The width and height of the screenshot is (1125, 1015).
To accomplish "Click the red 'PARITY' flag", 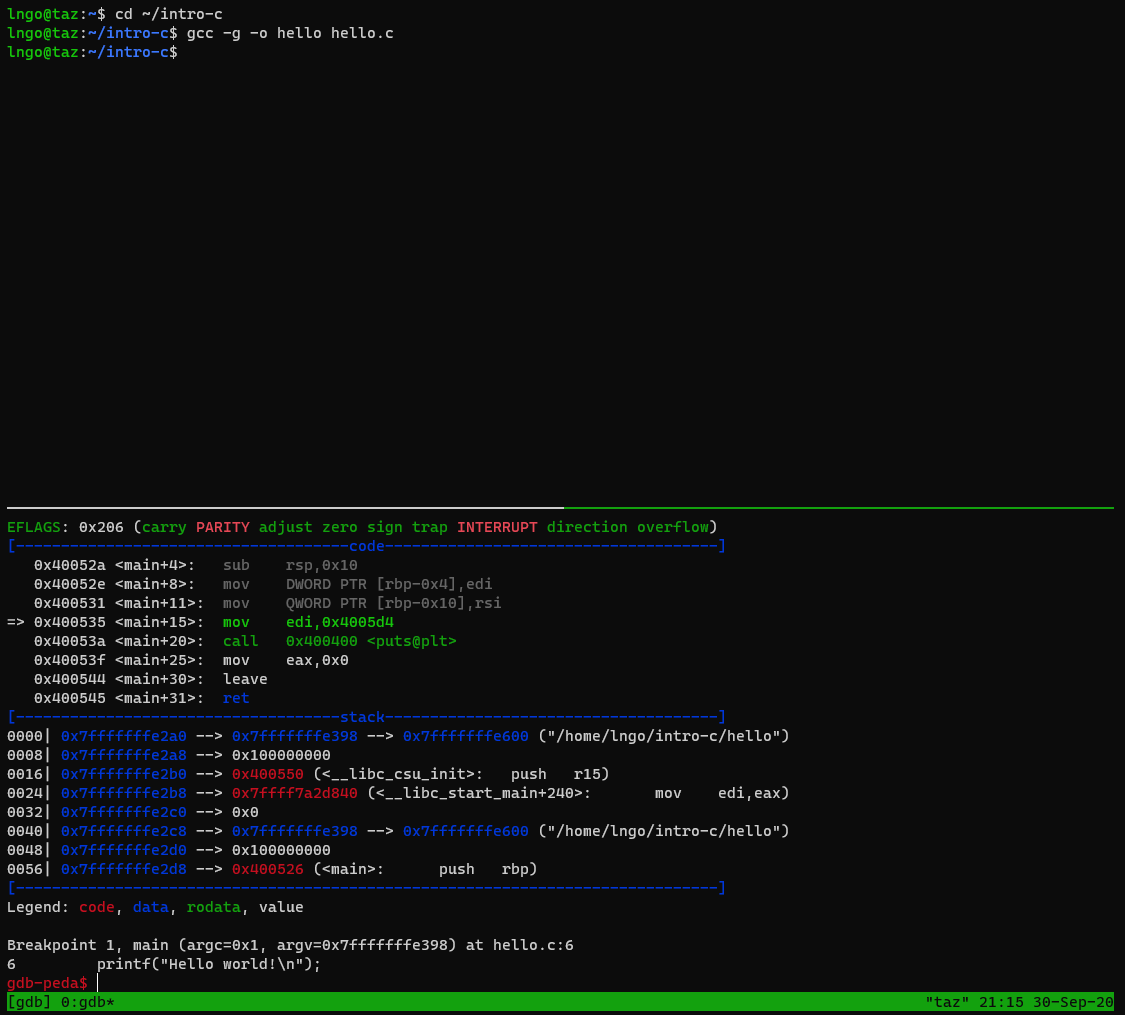I will click(222, 527).
